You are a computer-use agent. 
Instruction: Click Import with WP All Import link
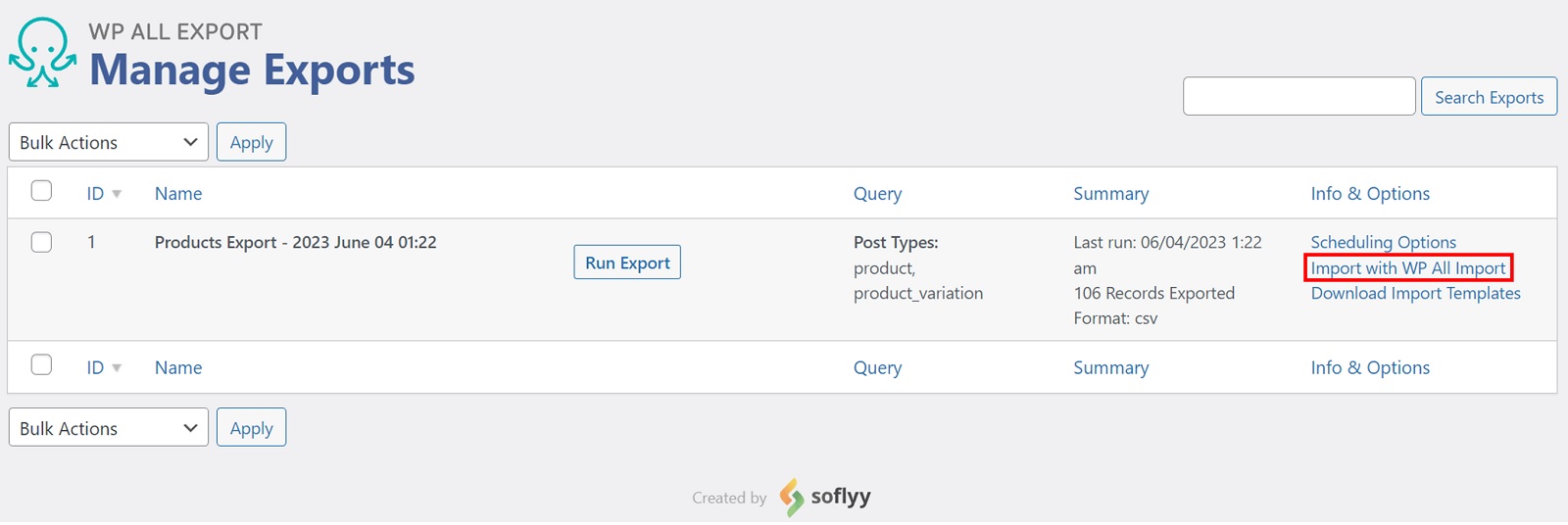click(1407, 268)
